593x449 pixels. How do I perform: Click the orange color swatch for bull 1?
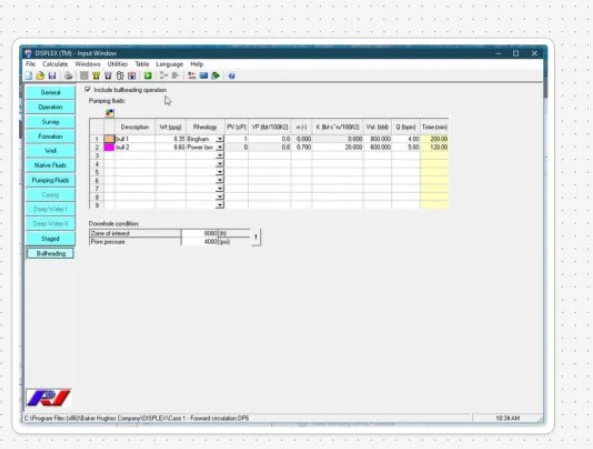[109, 139]
